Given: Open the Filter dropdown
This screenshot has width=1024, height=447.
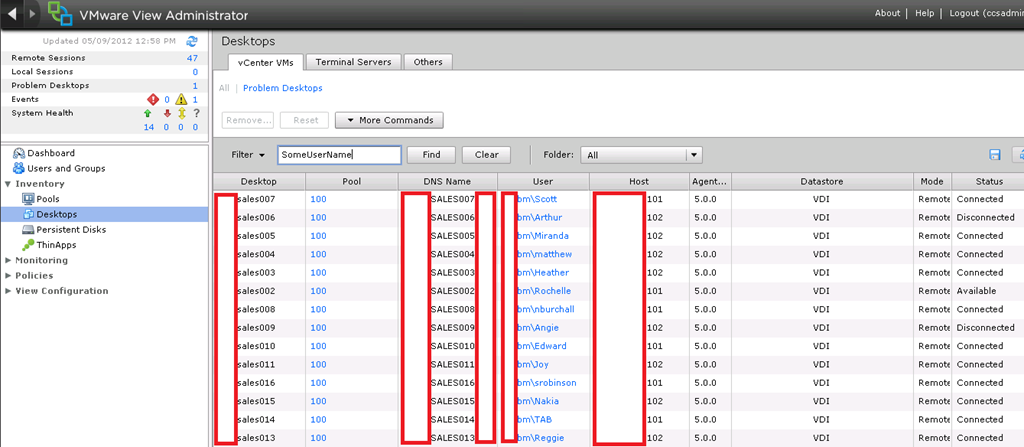Looking at the screenshot, I should click(247, 155).
